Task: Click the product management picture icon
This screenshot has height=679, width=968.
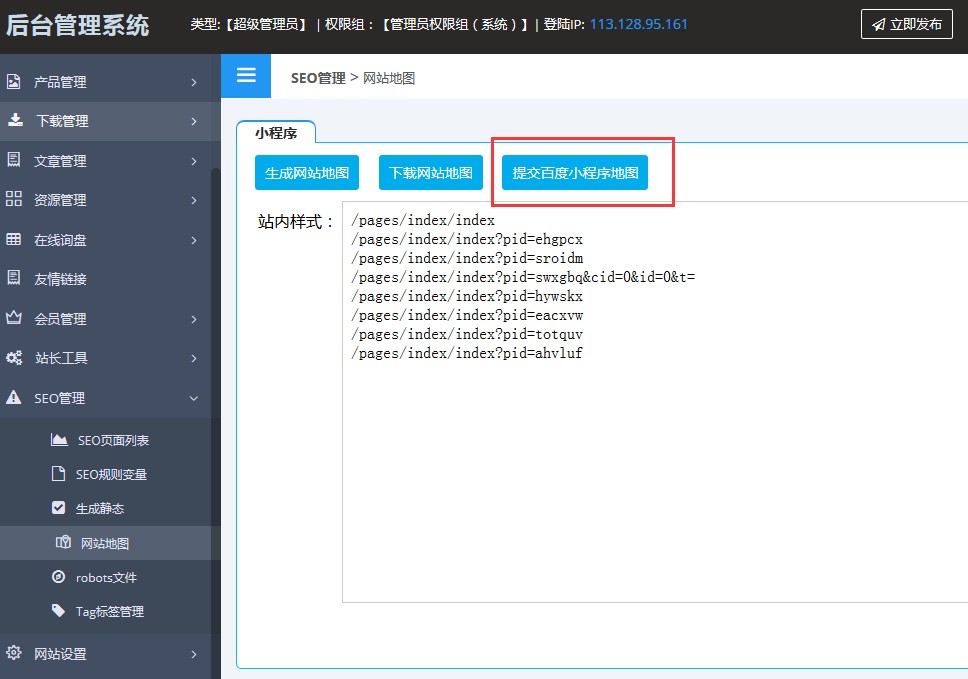Action: click(x=14, y=82)
